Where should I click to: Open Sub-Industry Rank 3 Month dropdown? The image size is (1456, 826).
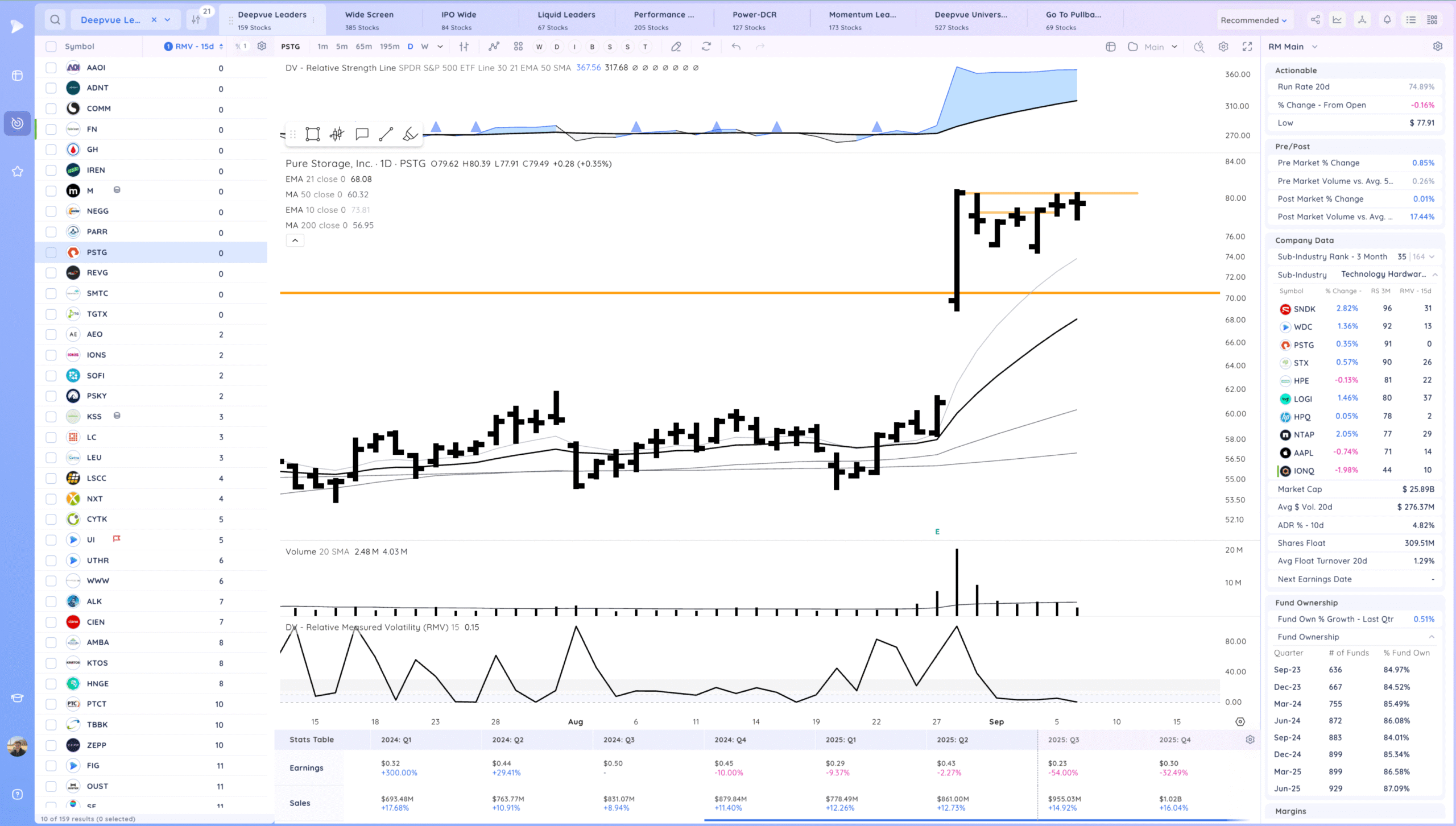(1432, 257)
